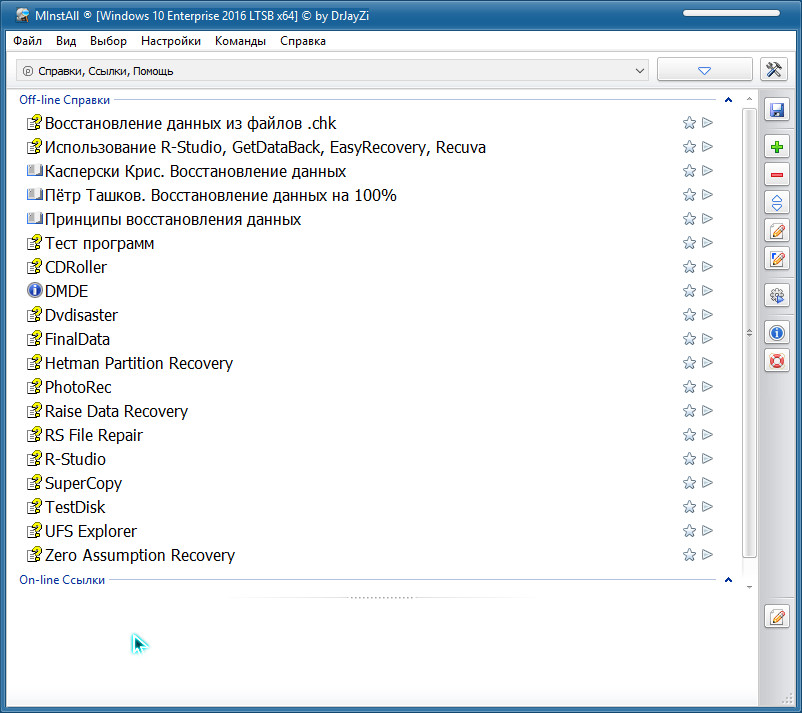Screen dimensions: 802x713
Task: Open the Справки, Ссылки, Помощь dropdown
Action: click(x=333, y=71)
